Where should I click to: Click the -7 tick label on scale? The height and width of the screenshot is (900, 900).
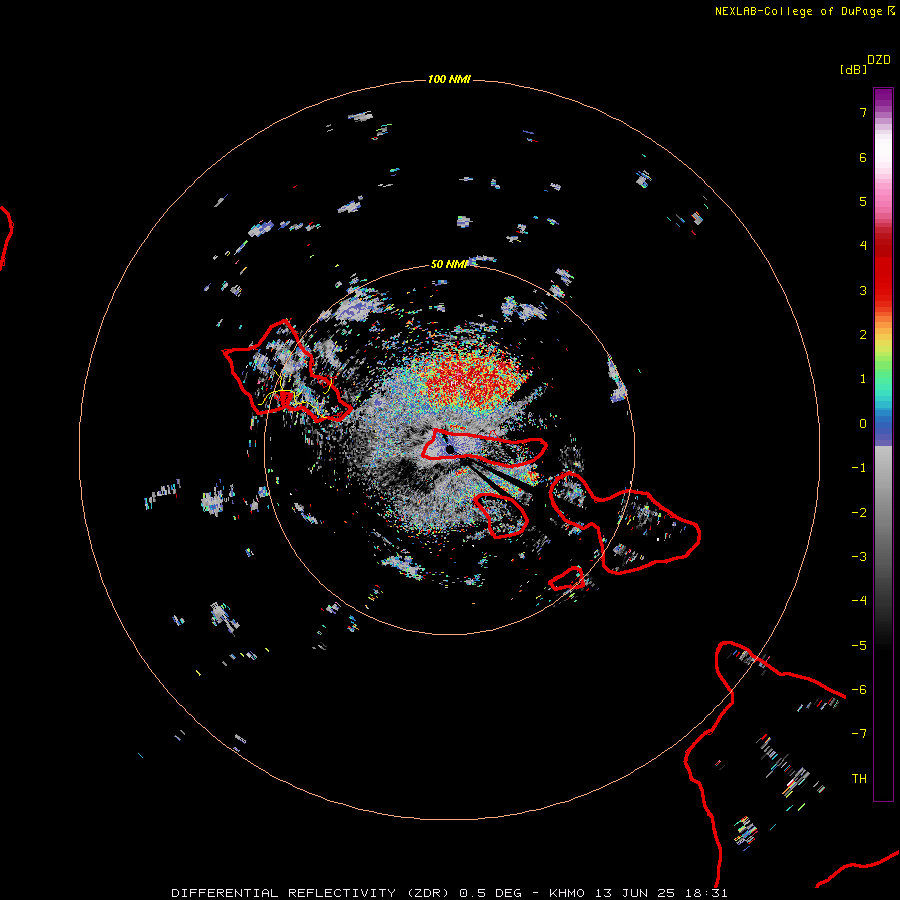[859, 734]
